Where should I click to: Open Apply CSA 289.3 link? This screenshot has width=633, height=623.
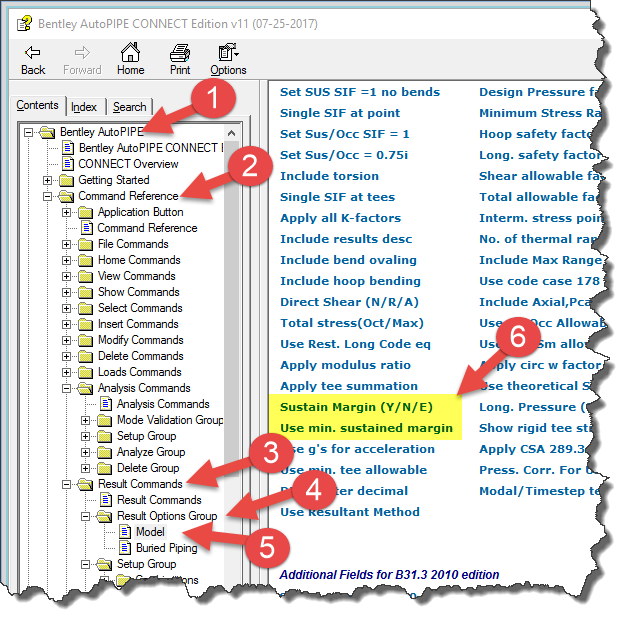tap(534, 449)
